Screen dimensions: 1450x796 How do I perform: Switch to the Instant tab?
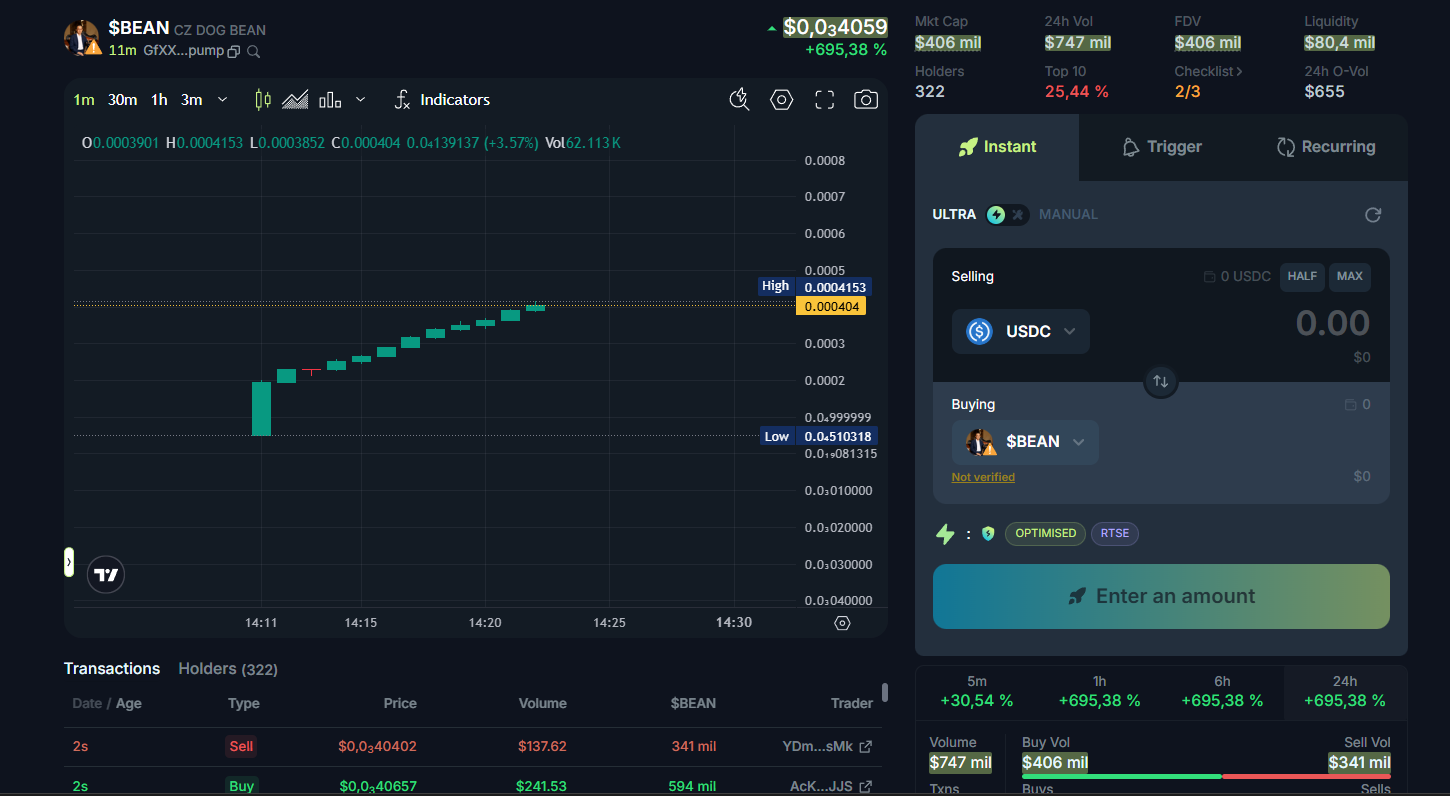[x=997, y=147]
